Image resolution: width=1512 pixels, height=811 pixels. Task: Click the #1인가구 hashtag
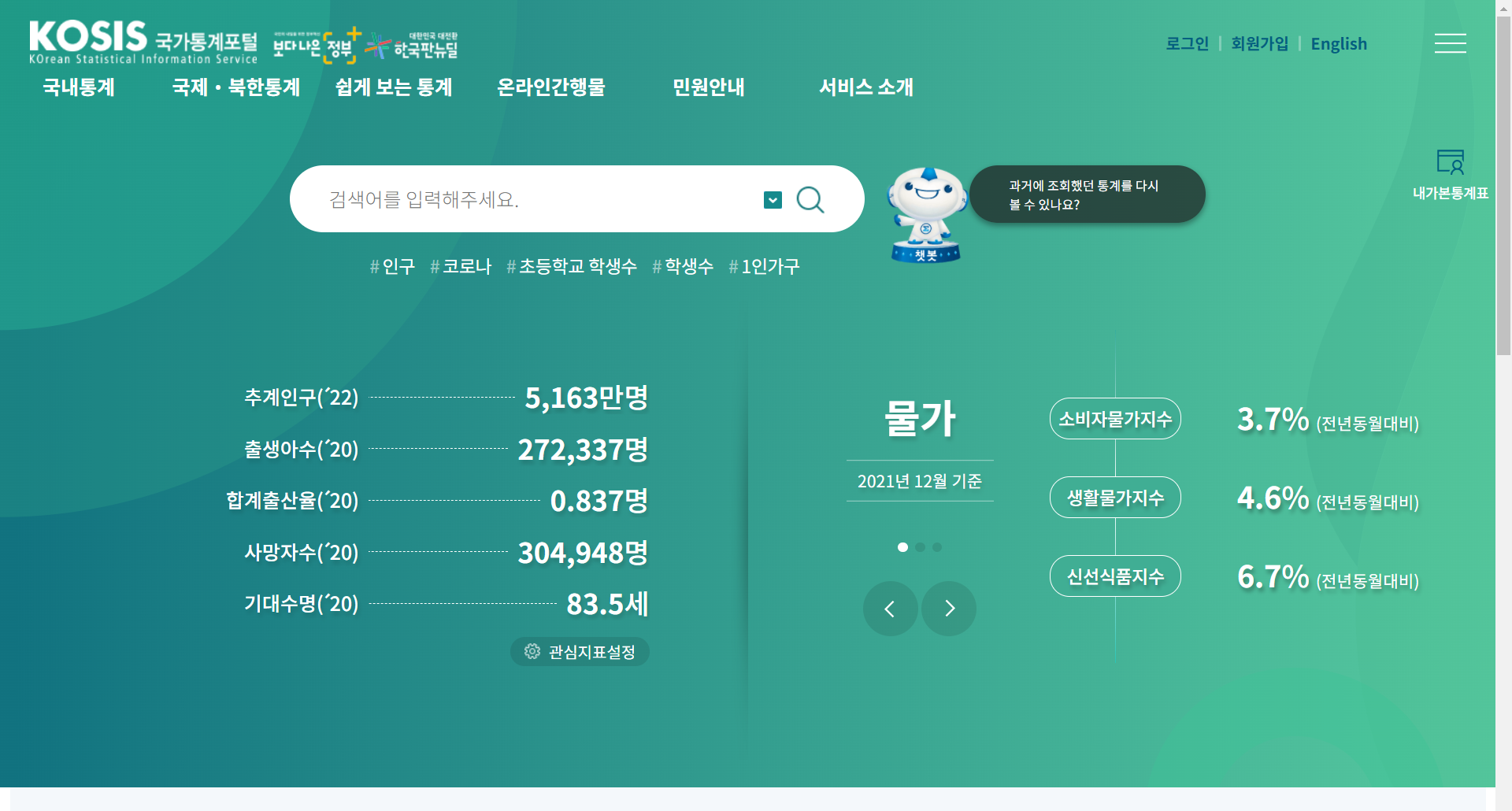point(764,266)
